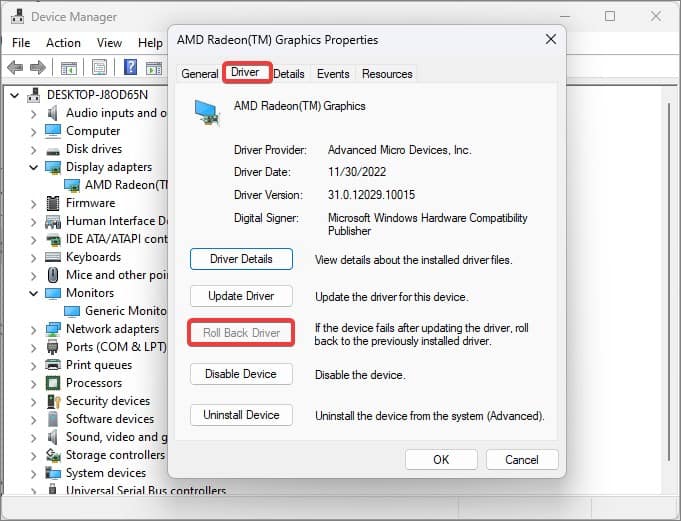The height and width of the screenshot is (521, 681).
Task: Collapse the Monitors category
Action: click(x=33, y=293)
